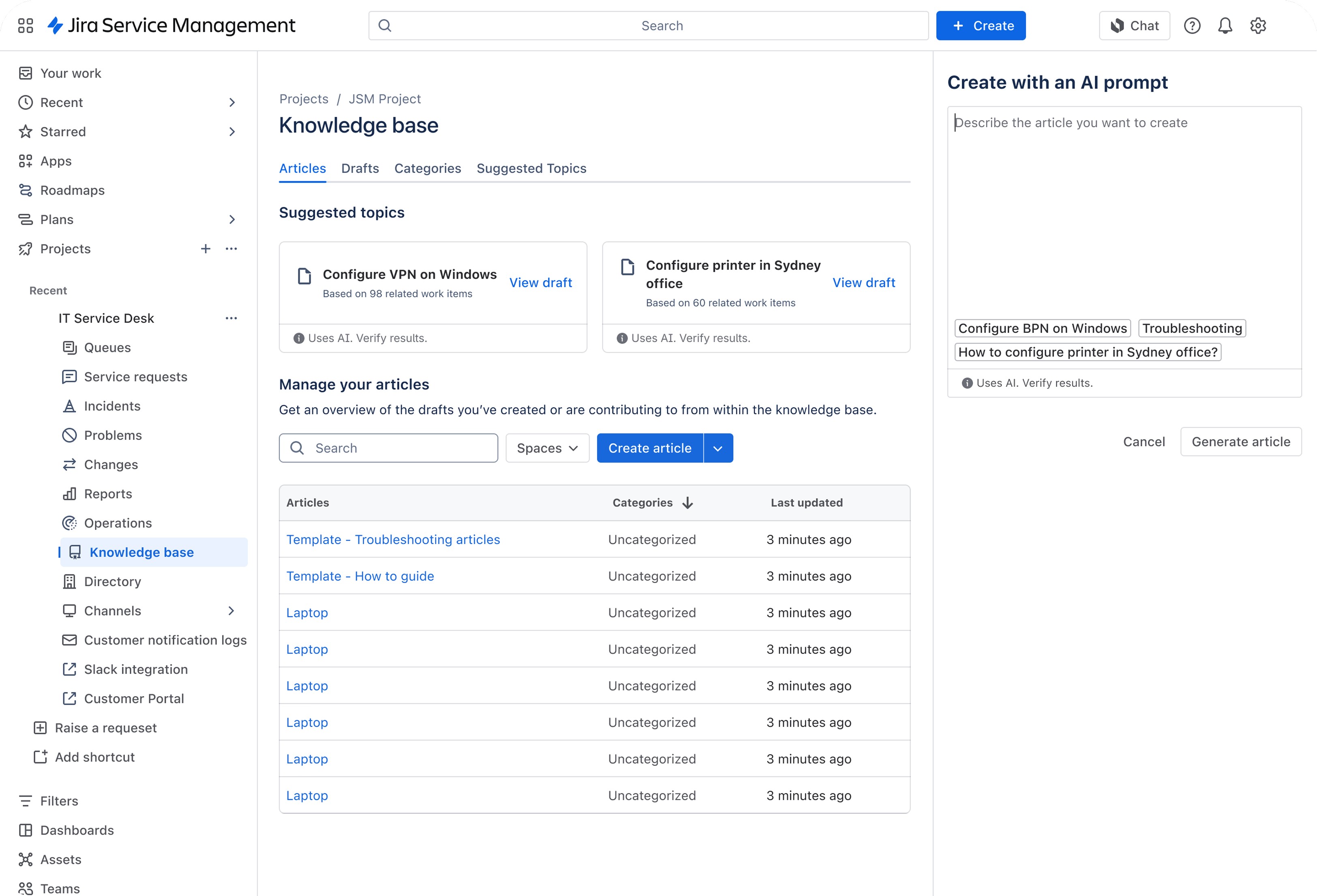
Task: Open the settings gear icon
Action: click(1257, 26)
